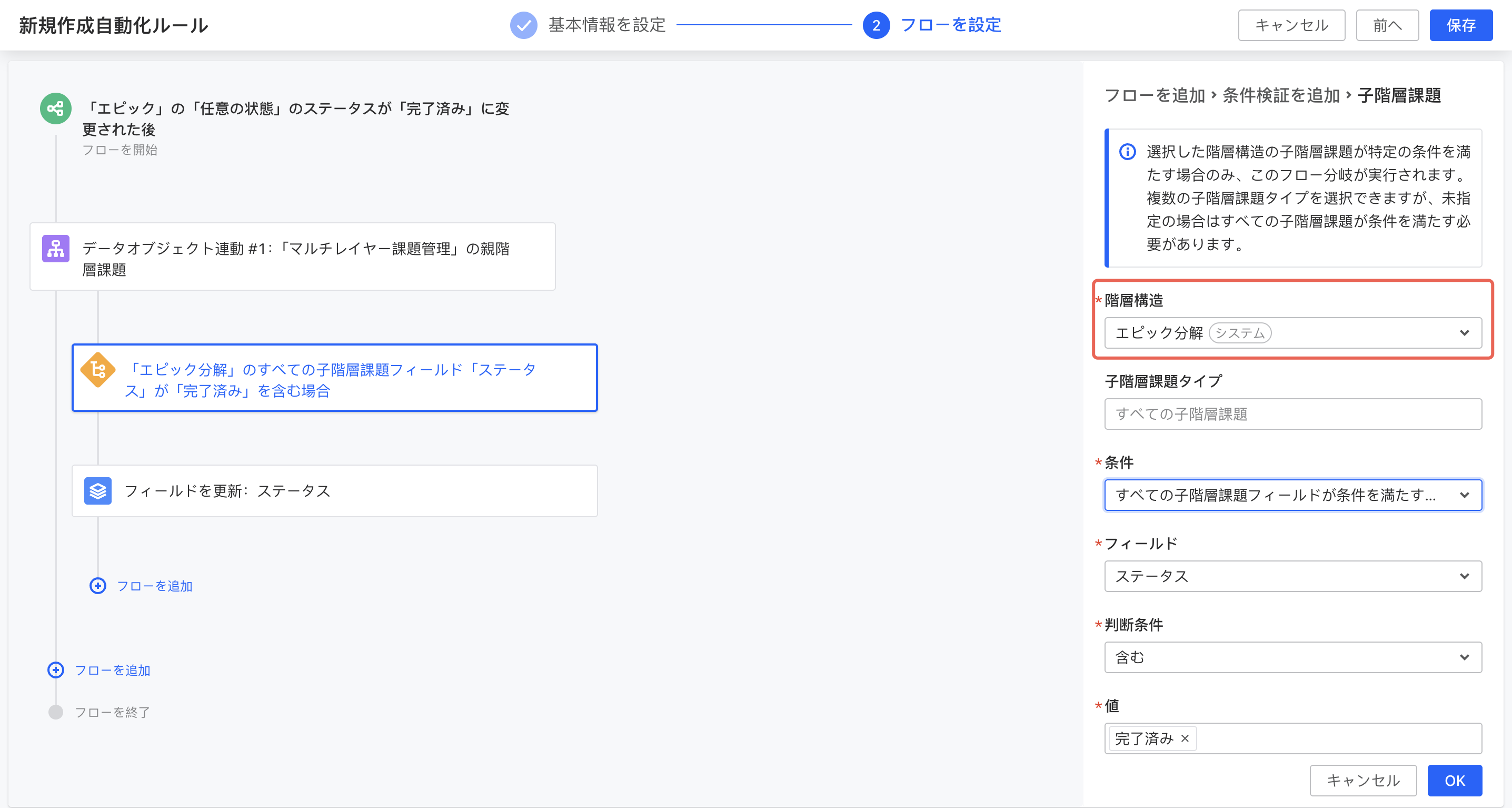Click the orange child-issue condition icon
This screenshot has height=808, width=1512.
97,370
